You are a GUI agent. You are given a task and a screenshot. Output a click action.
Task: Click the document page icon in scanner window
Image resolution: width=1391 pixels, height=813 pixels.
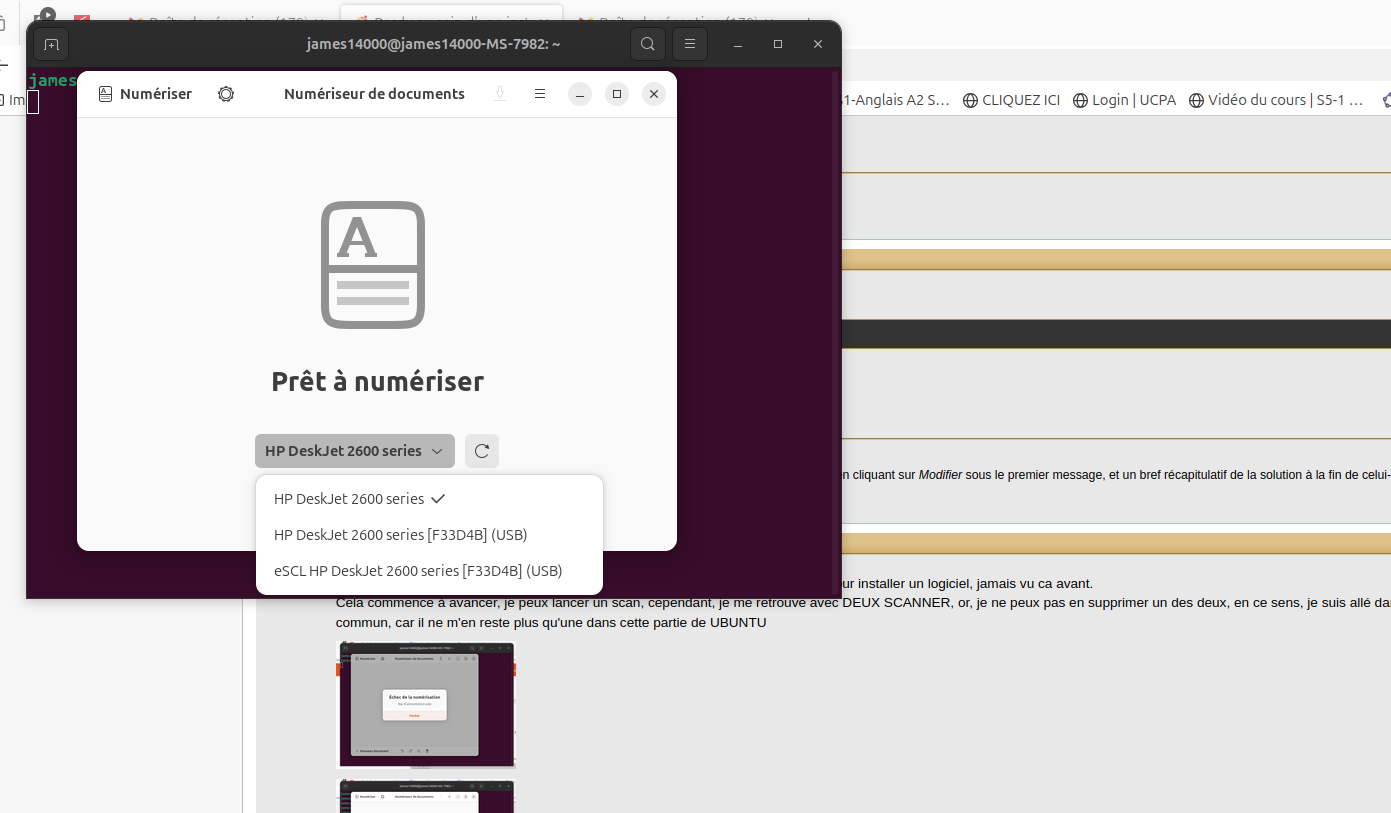[x=373, y=265]
